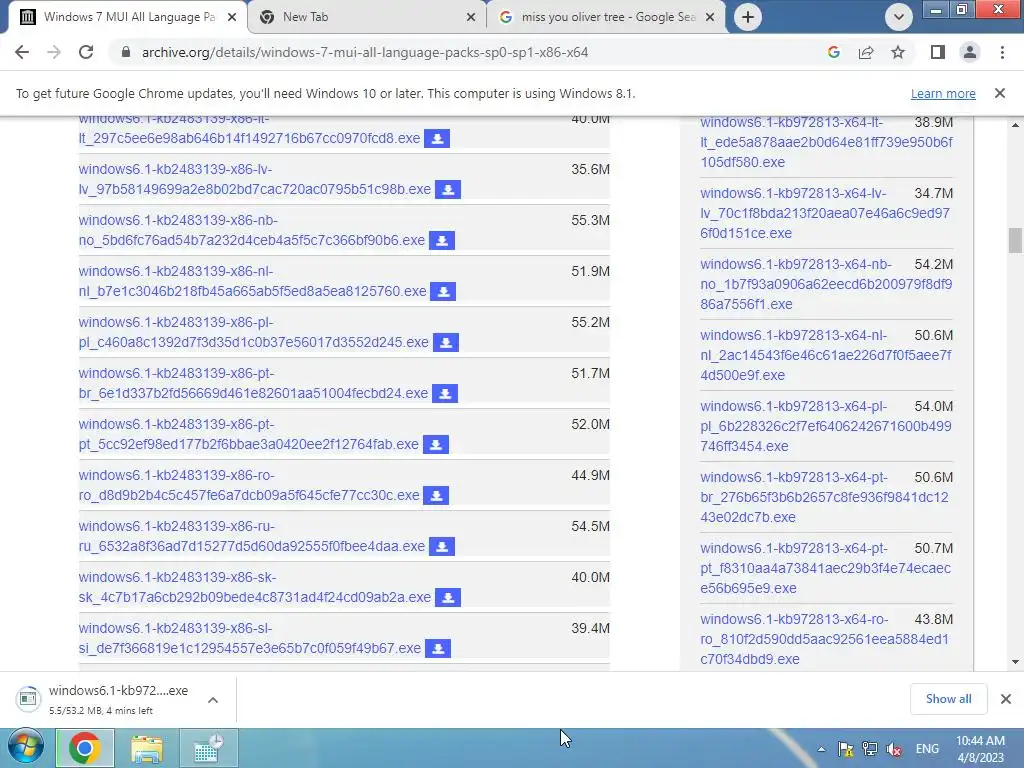This screenshot has height=768, width=1024.
Task: Open the scheduler app in taskbar
Action: pos(208,748)
